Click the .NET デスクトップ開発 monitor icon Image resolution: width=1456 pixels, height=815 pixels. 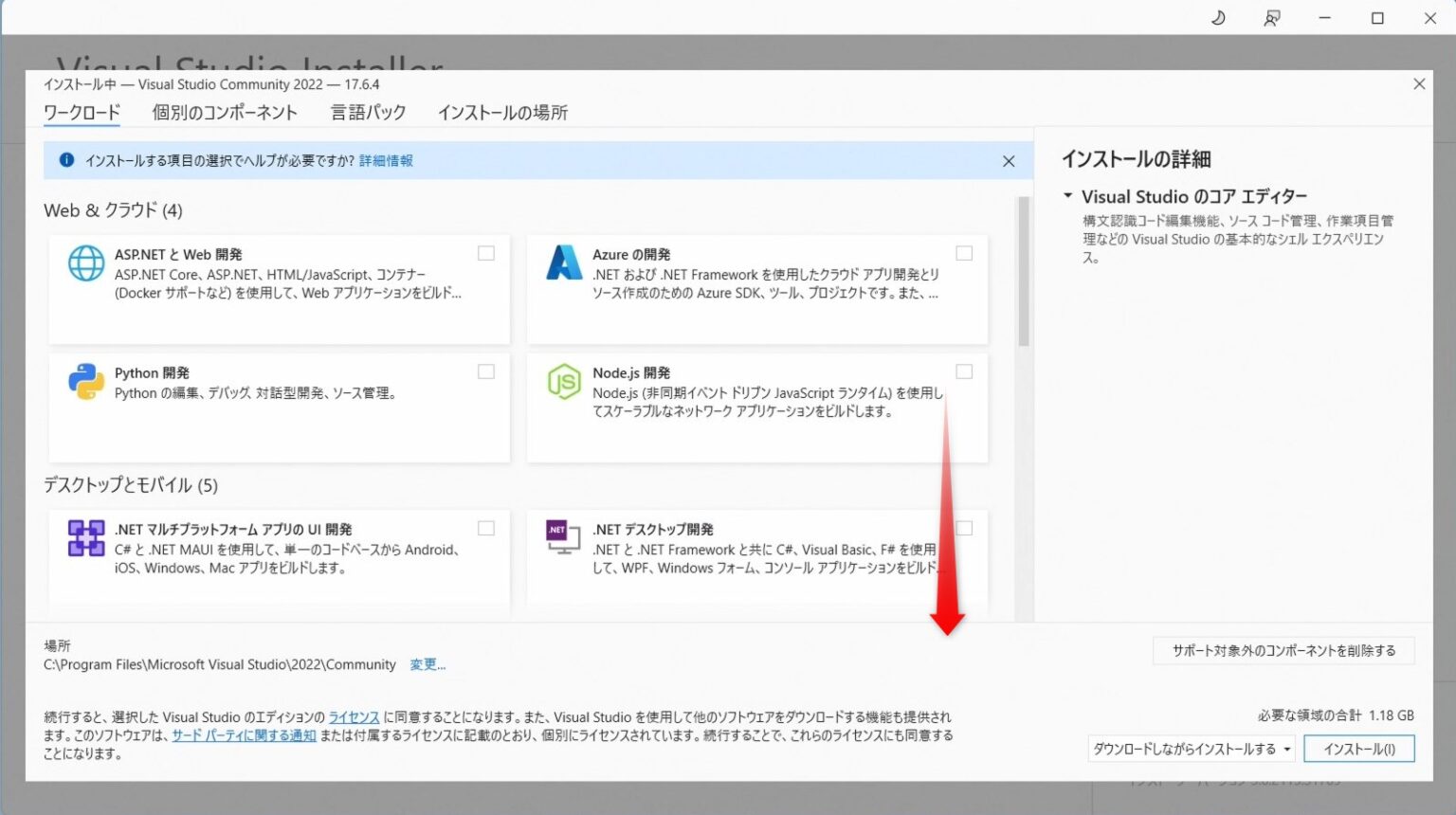[x=560, y=538]
